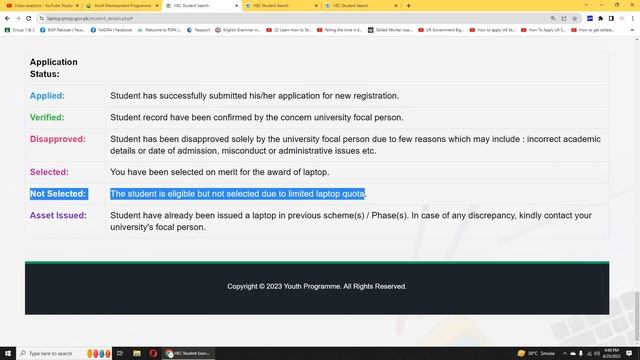This screenshot has width=640, height=360.
Task: Open the NADRA Facebook bookmark
Action: point(111,30)
